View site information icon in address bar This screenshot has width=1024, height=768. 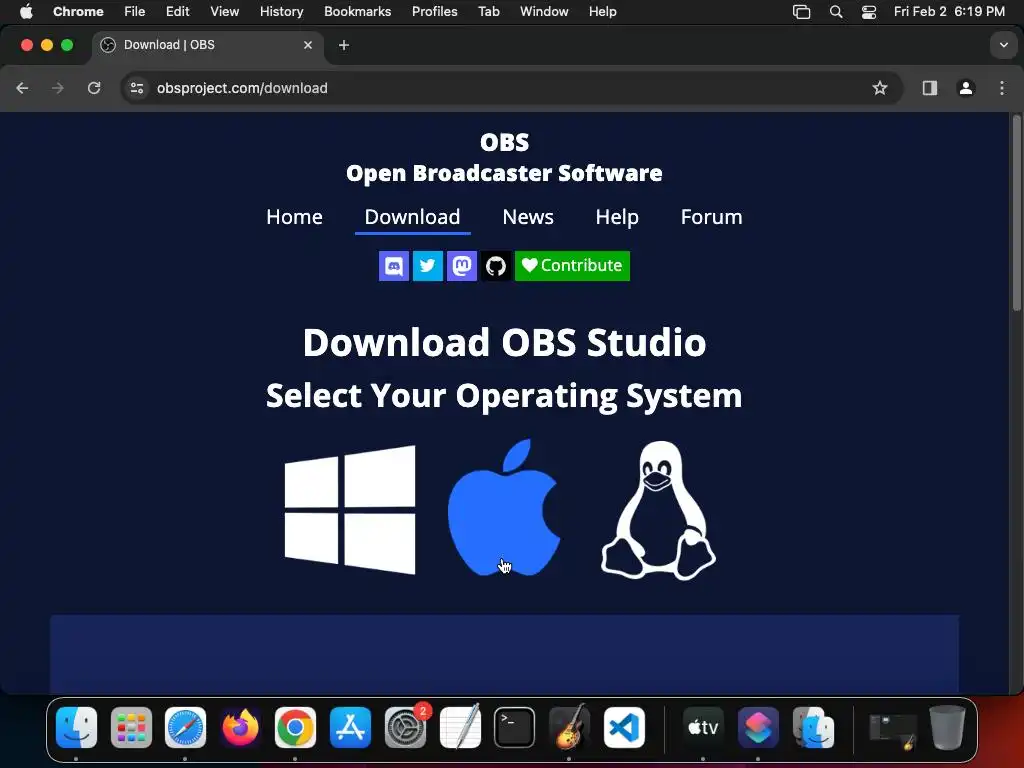point(136,88)
